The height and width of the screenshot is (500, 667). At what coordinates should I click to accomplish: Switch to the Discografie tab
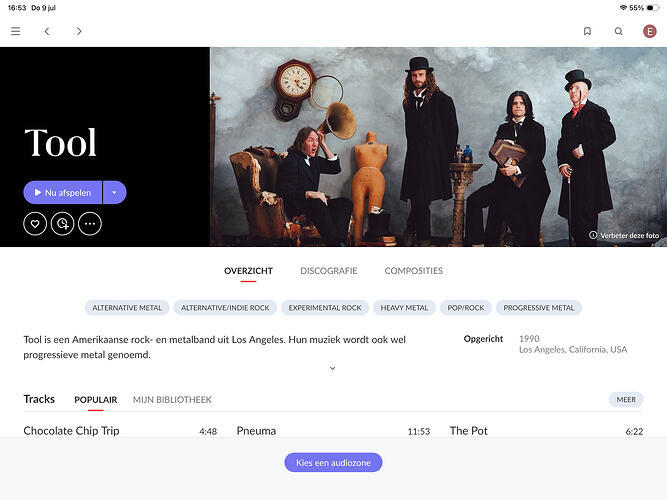coord(328,271)
